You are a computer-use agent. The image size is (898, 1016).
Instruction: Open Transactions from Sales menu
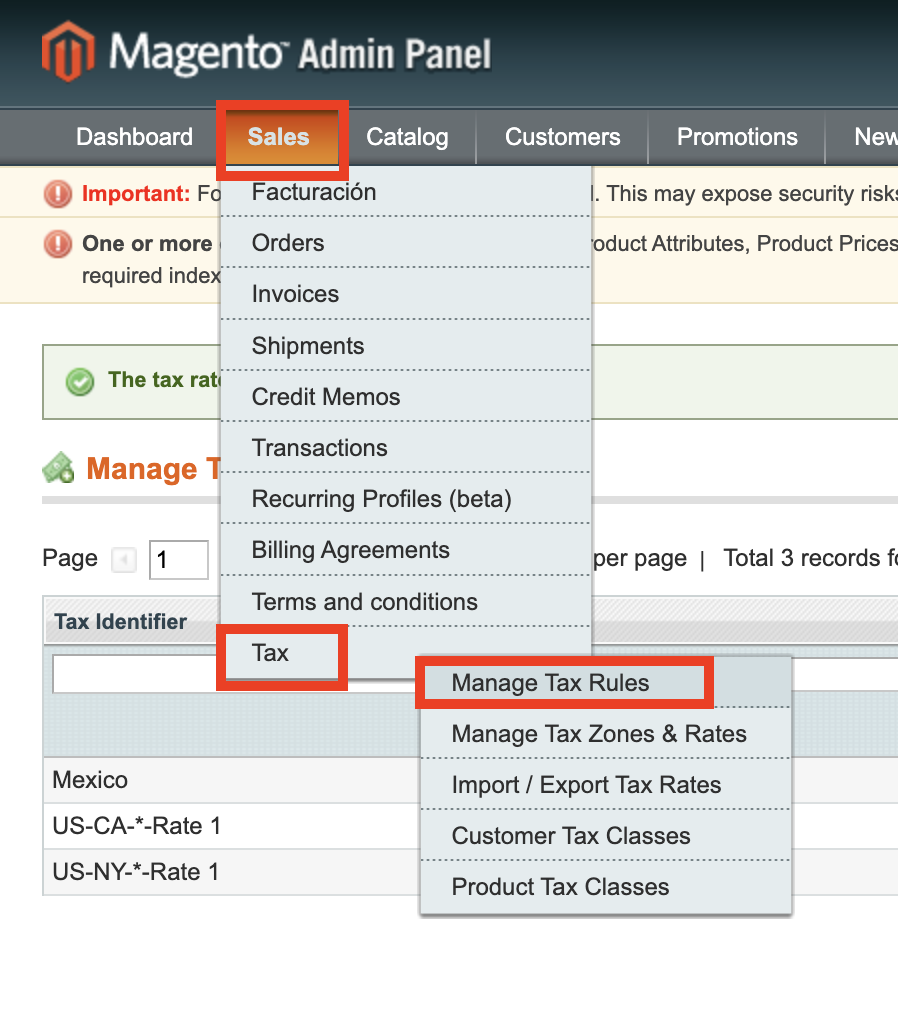tap(406, 448)
